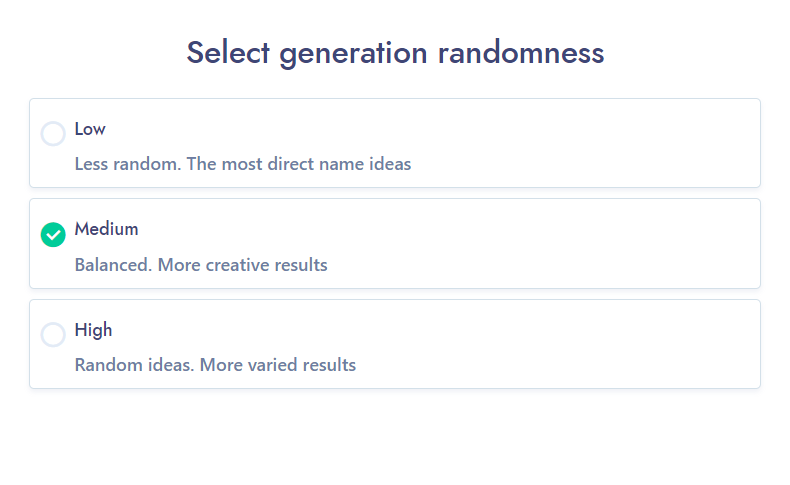Click "Less random. The most direct name ideas" text
This screenshot has width=790, height=485.
[x=243, y=164]
